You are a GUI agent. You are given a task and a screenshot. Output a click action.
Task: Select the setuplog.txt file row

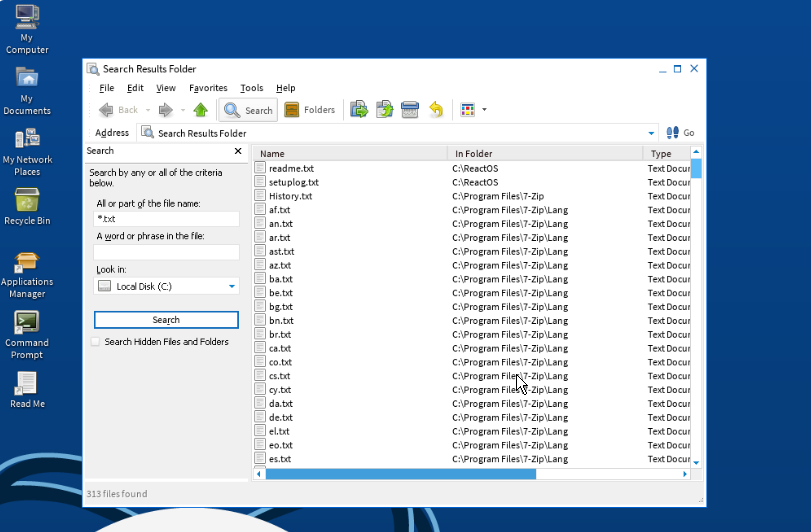click(x=472, y=182)
